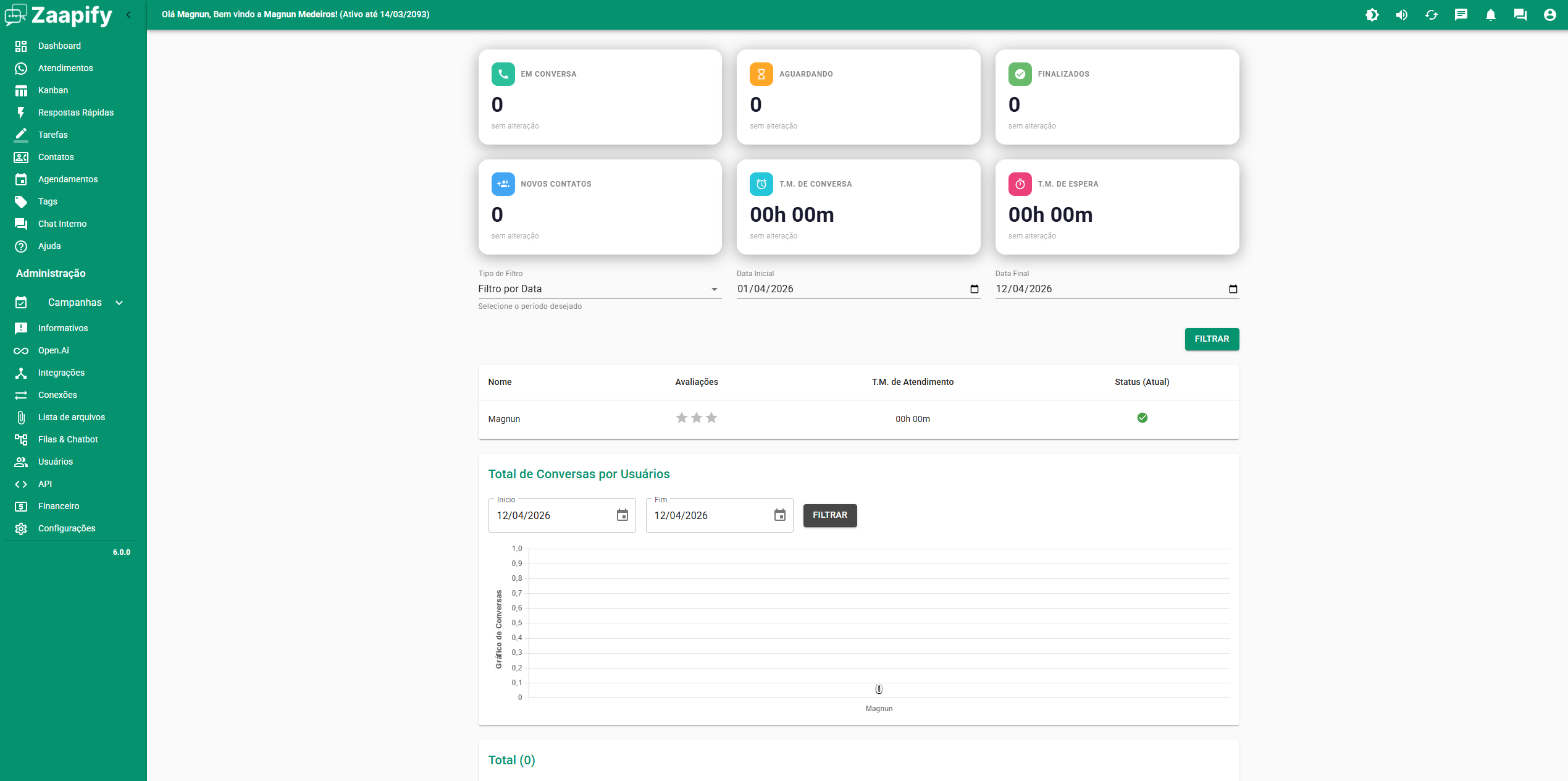The image size is (1568, 781).
Task: Open the internal chat bubbles icon in header
Action: tap(1520, 15)
